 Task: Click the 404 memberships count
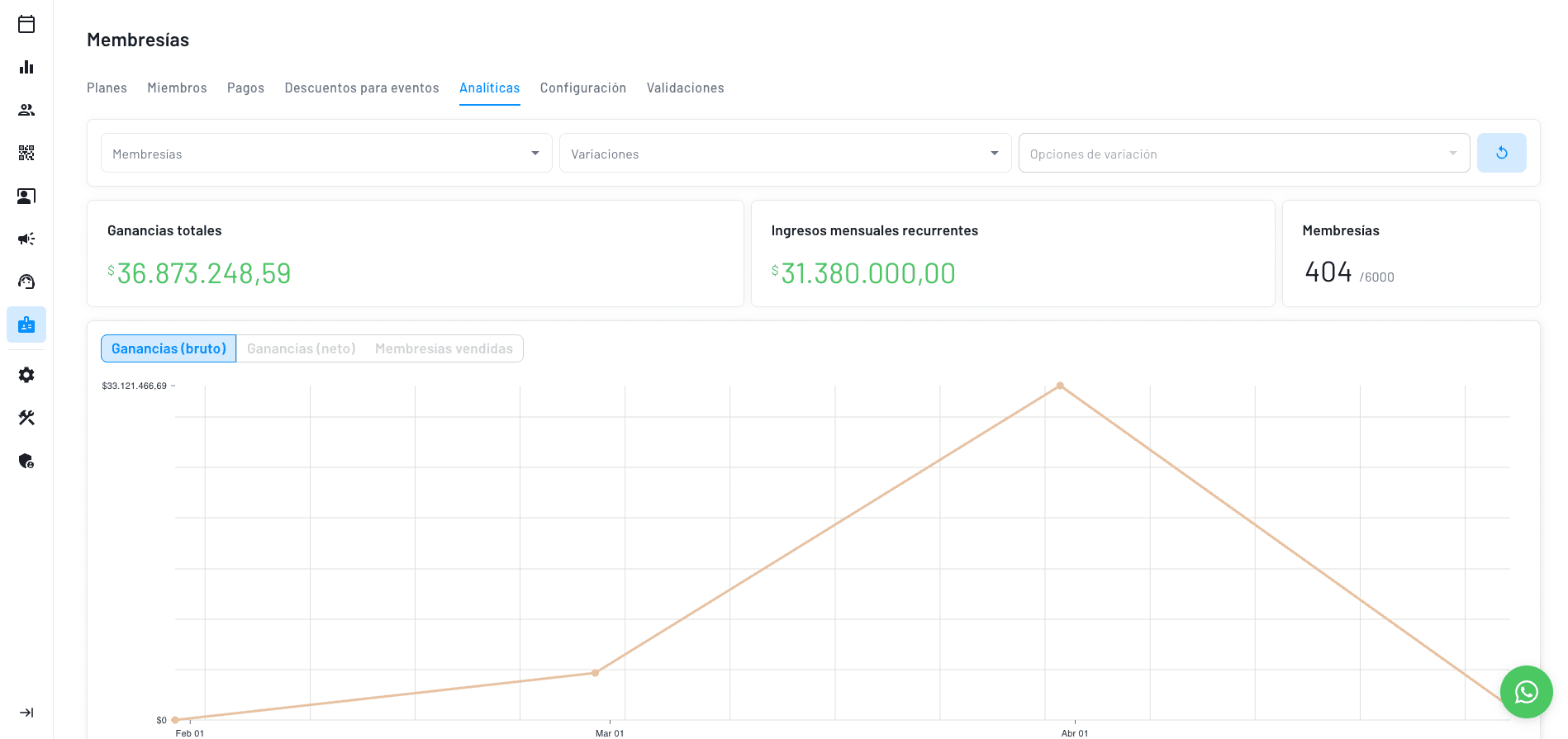coord(1328,272)
